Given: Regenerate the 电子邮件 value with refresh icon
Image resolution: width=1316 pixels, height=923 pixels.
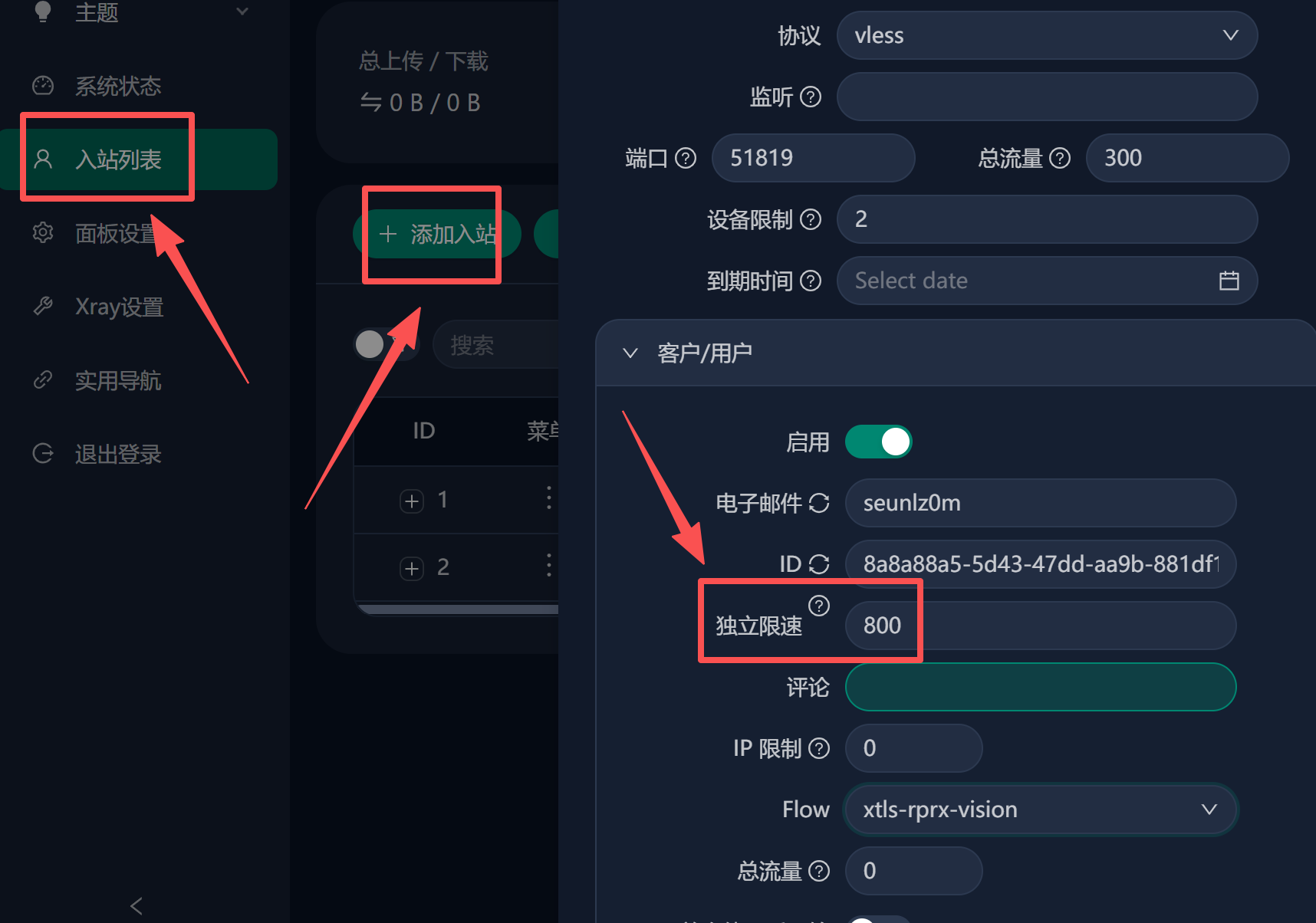Looking at the screenshot, I should 819,503.
